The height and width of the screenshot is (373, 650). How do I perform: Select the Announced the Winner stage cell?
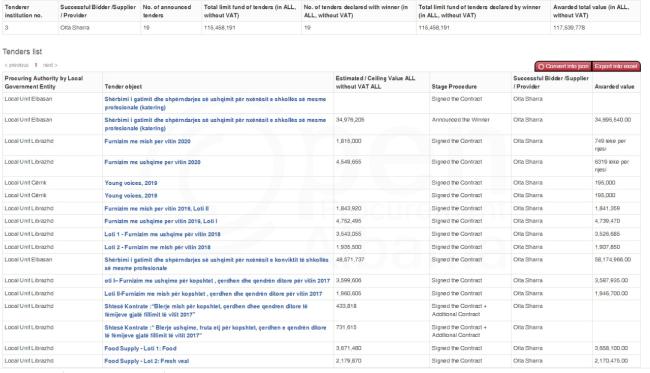coord(461,120)
